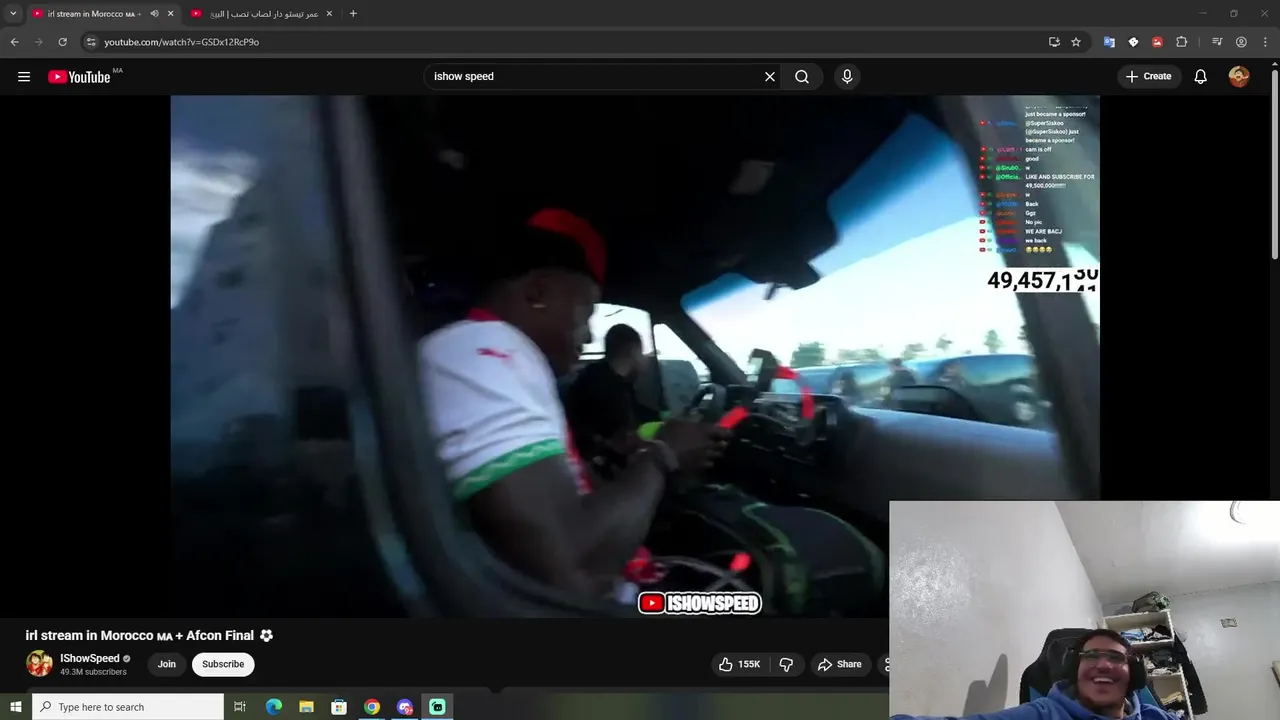Open File Explorer from the taskbar
The image size is (1280, 720).
[306, 707]
